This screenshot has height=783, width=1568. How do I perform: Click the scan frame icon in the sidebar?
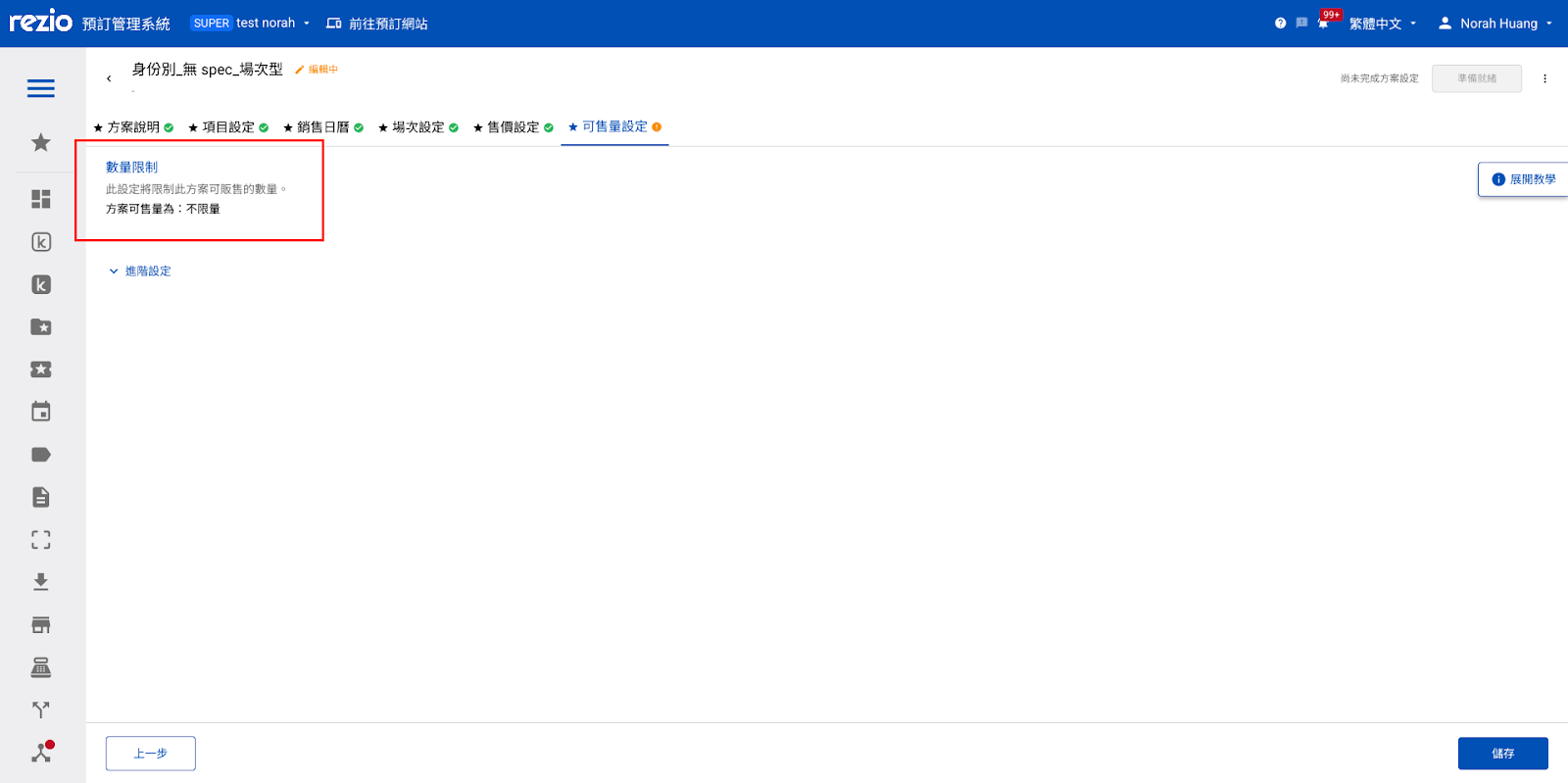tap(41, 540)
